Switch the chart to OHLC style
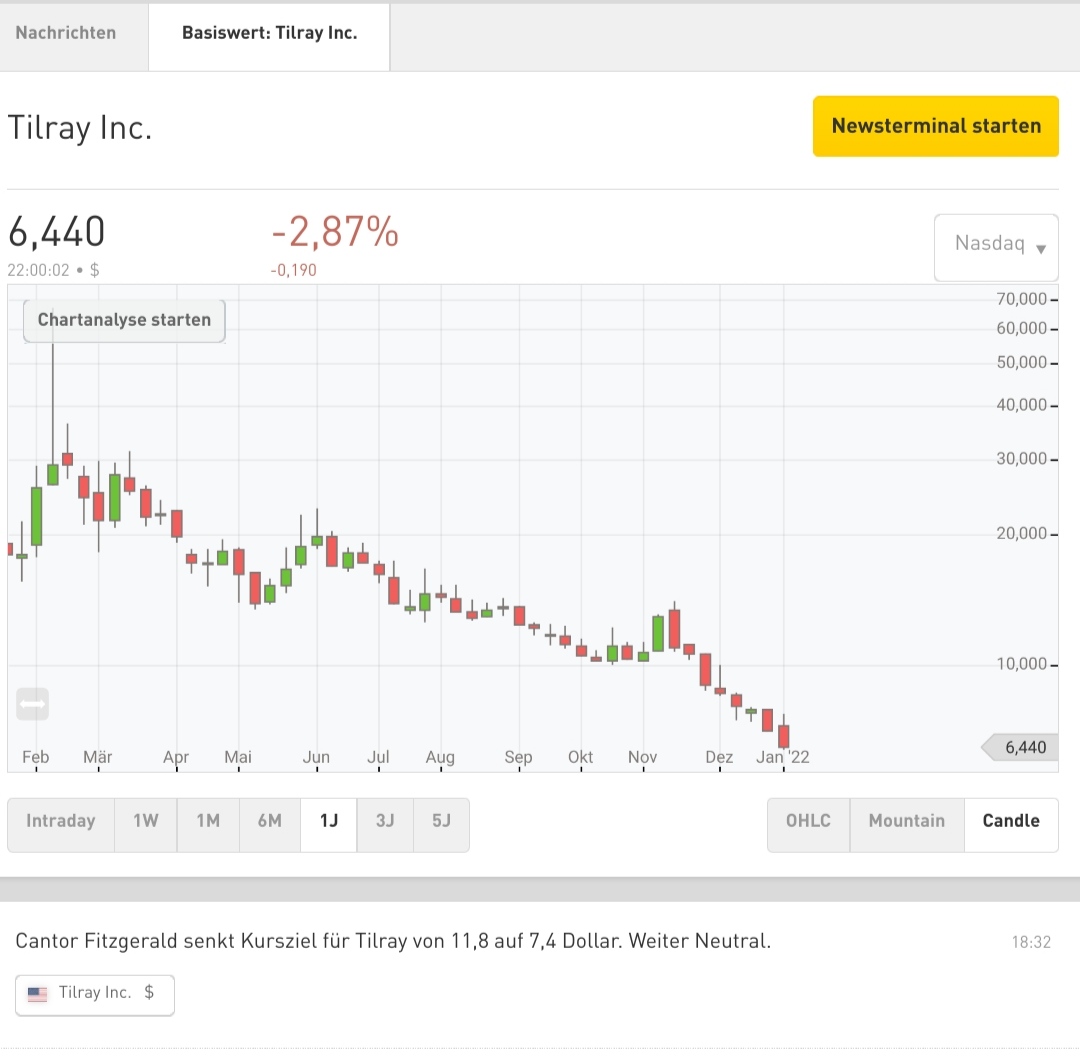This screenshot has width=1080, height=1056. (x=808, y=821)
